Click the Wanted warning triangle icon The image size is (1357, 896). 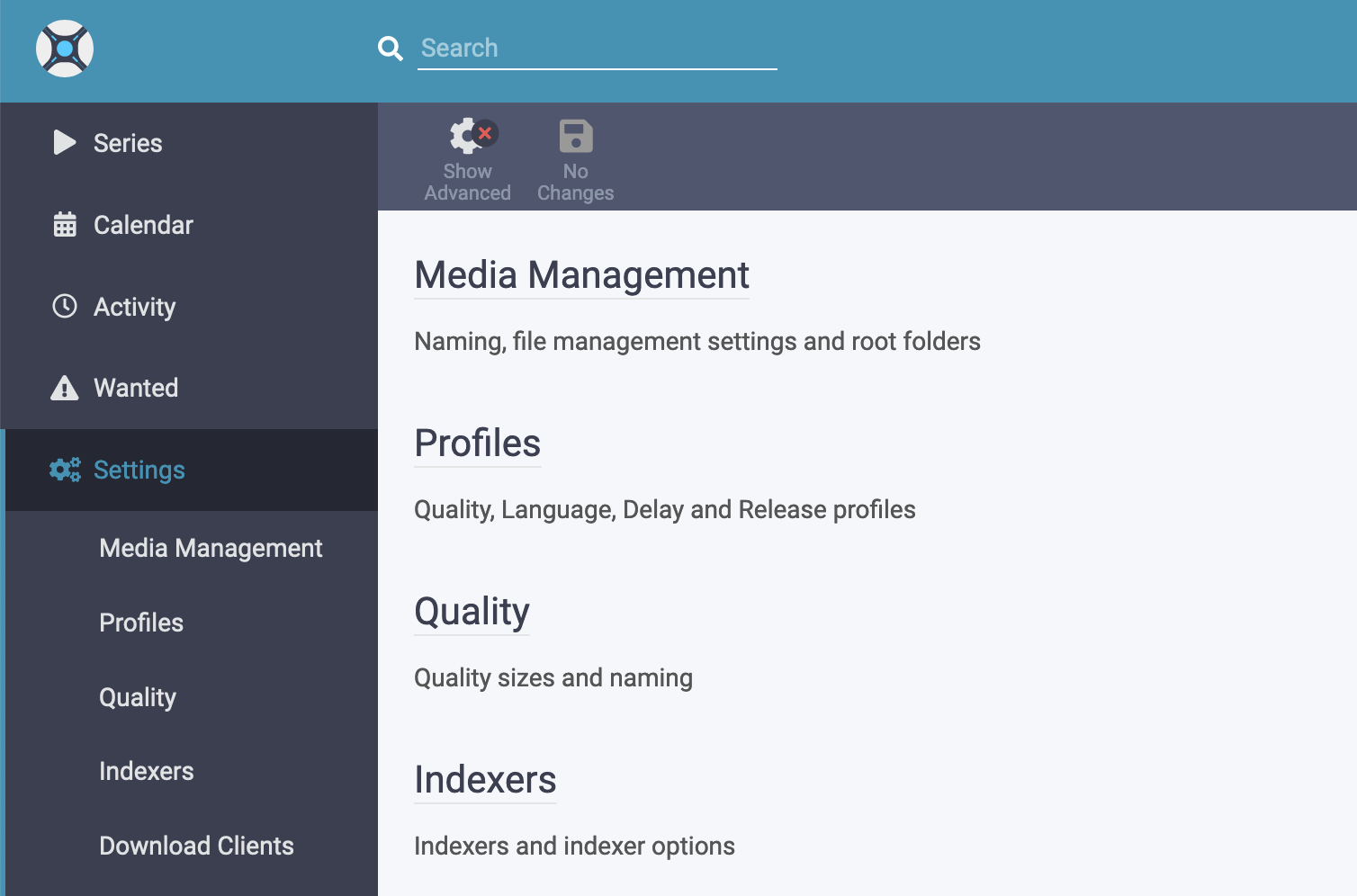(65, 388)
